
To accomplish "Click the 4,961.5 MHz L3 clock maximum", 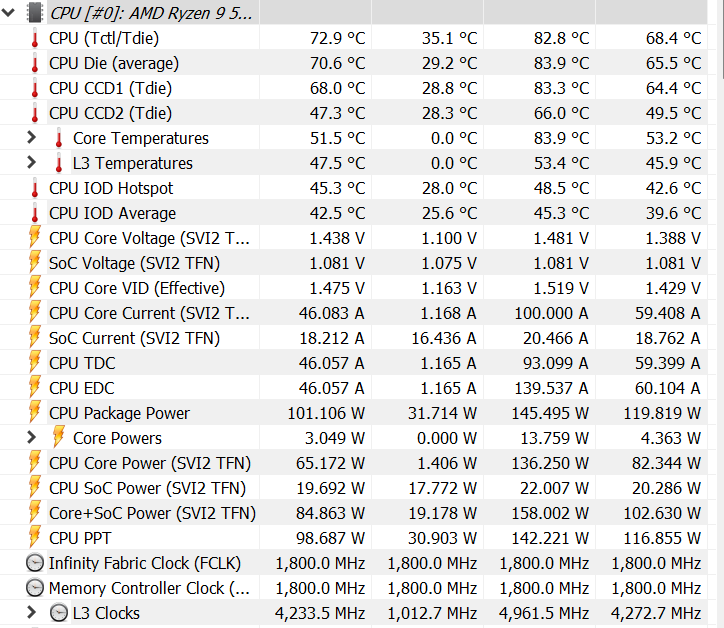I will point(544,613).
